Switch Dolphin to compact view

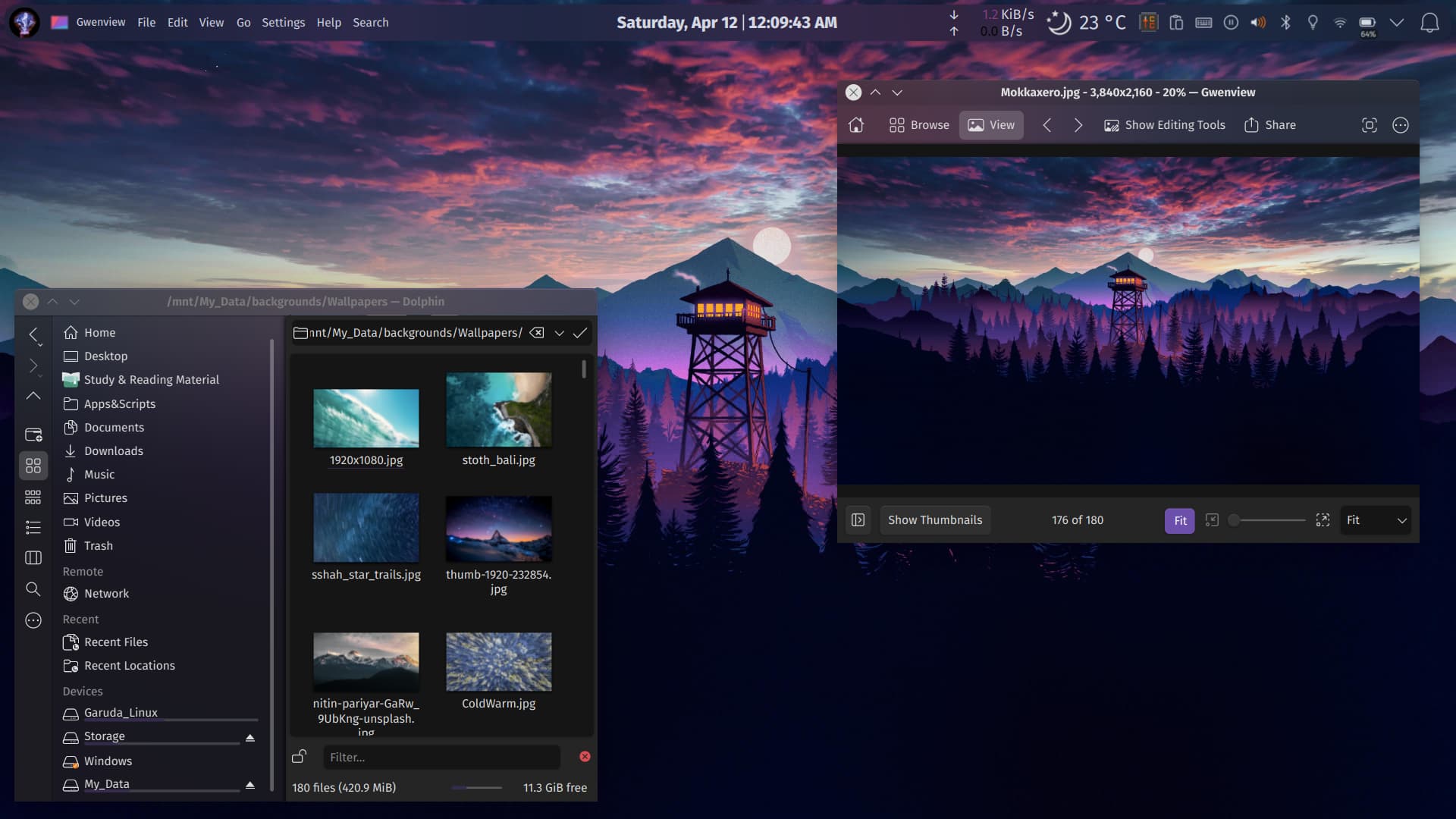click(33, 497)
